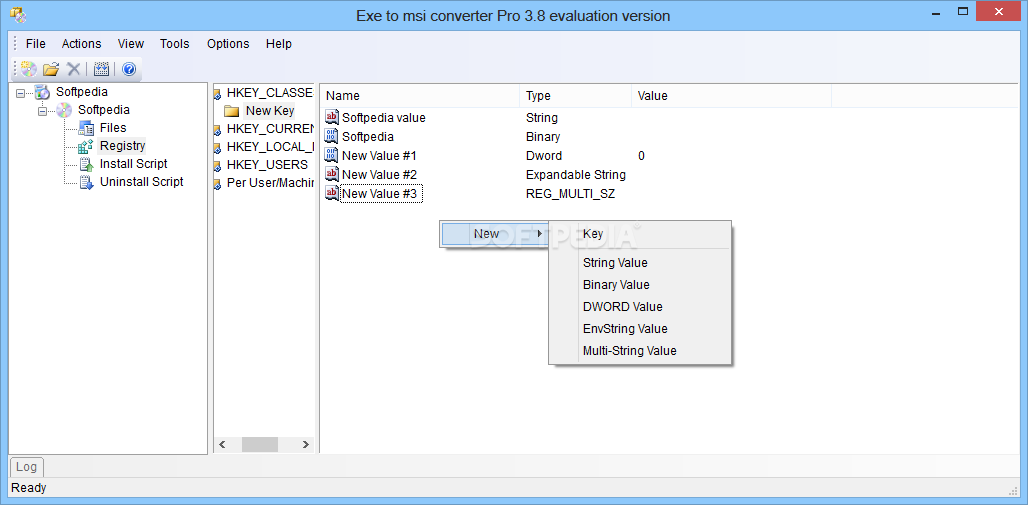Select the Files tree item
Screen dimensions: 1028x505
click(x=113, y=128)
